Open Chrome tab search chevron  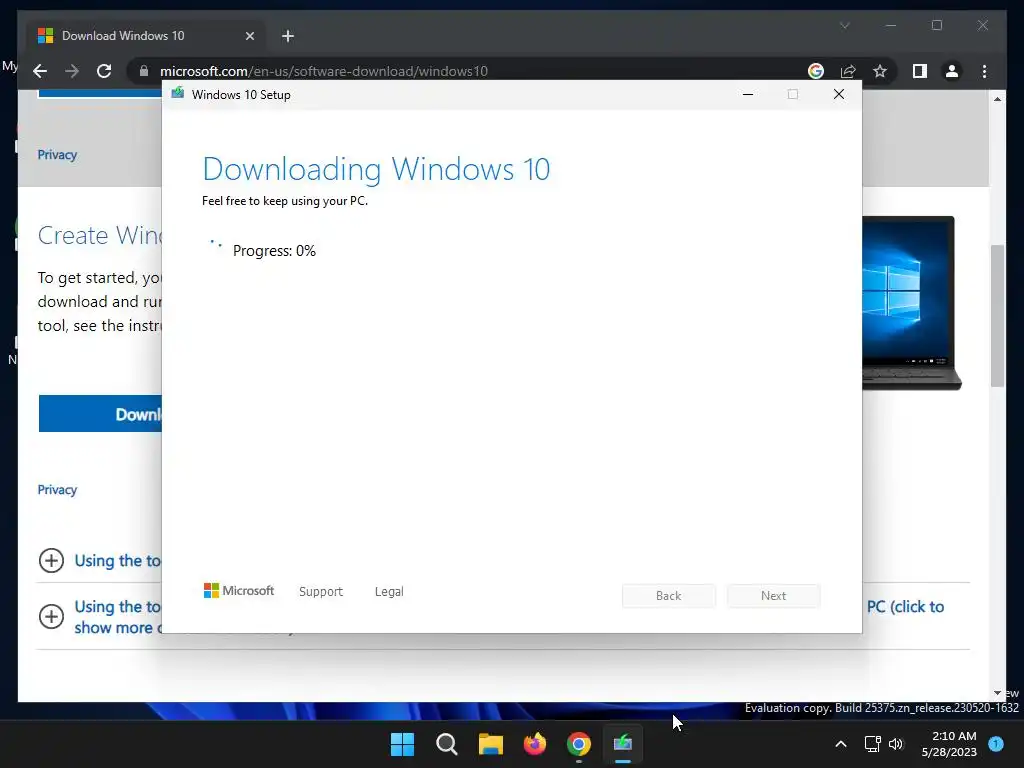844,25
